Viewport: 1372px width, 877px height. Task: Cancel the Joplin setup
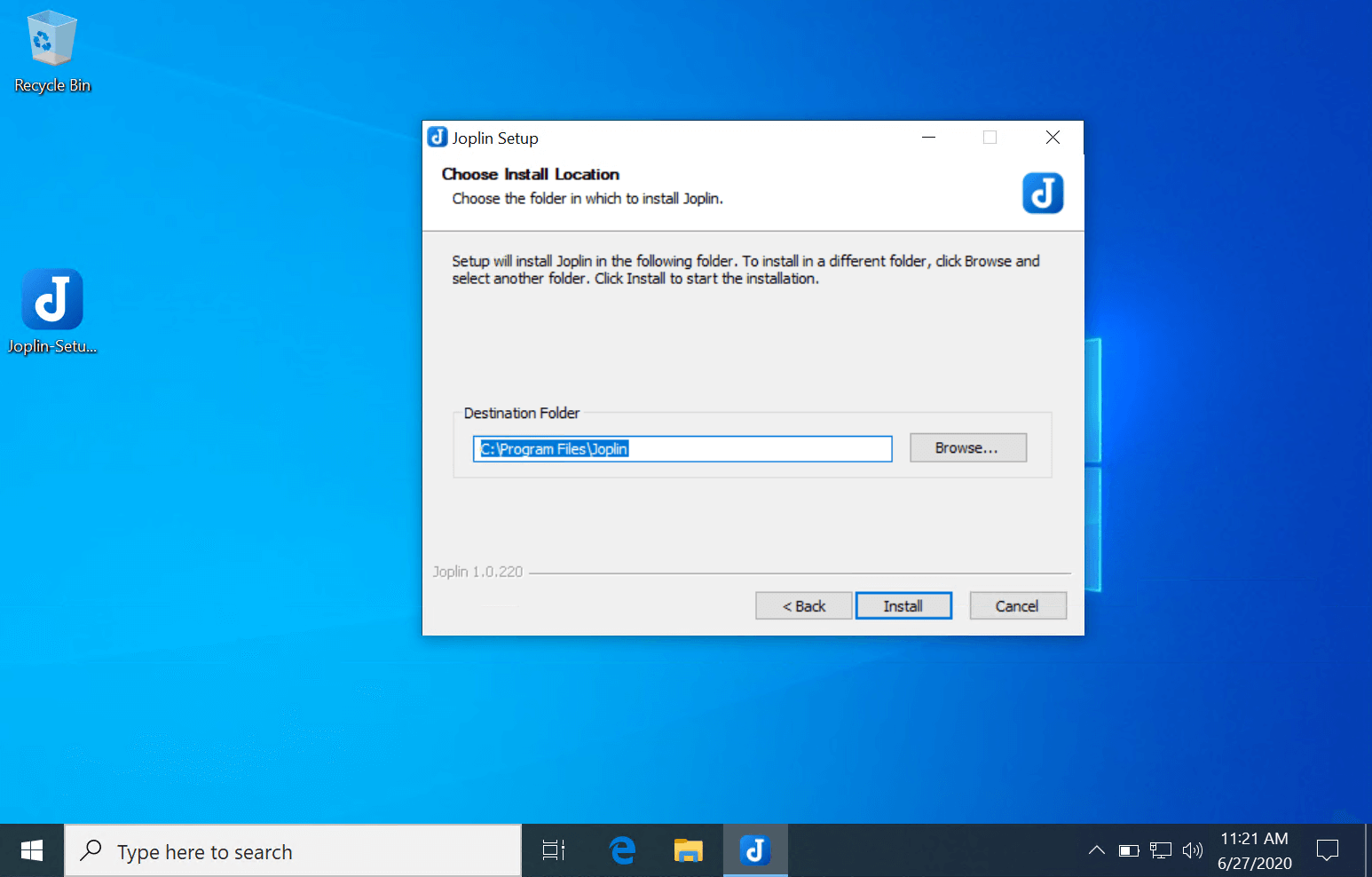click(x=1017, y=606)
